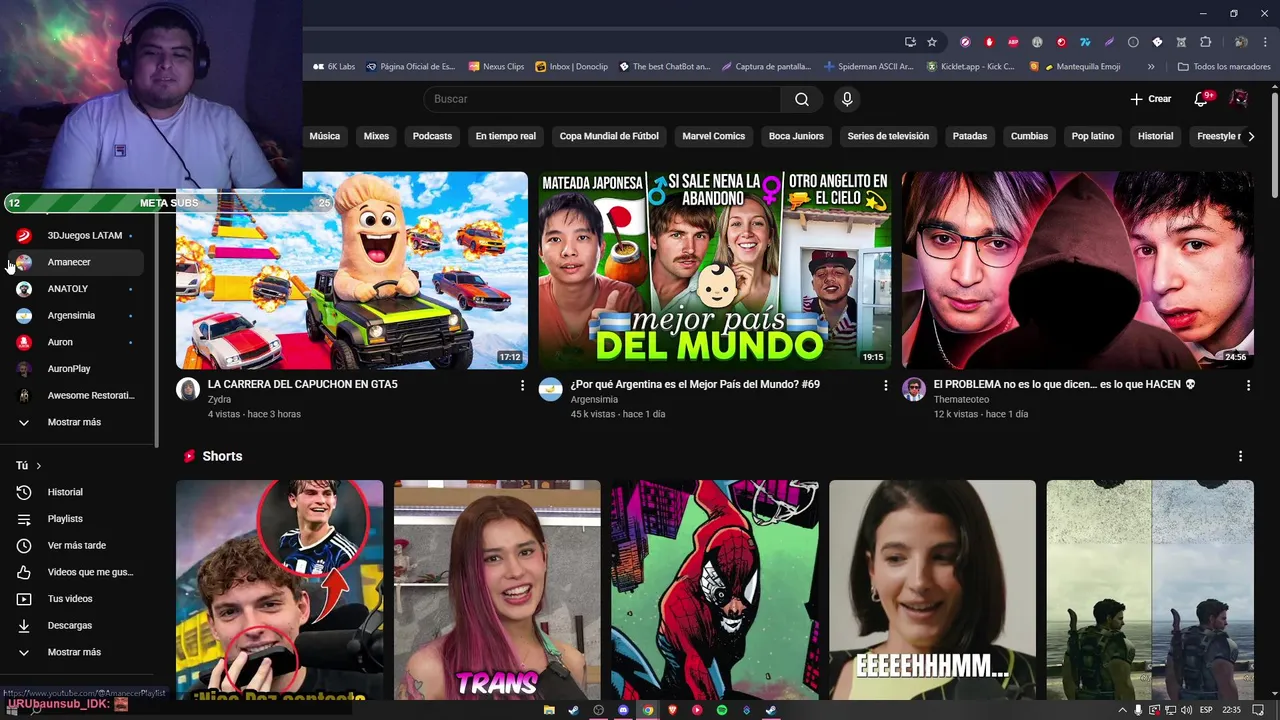This screenshot has height=720, width=1280.
Task: Open Chrome extensions puzzle icon
Action: click(1205, 42)
